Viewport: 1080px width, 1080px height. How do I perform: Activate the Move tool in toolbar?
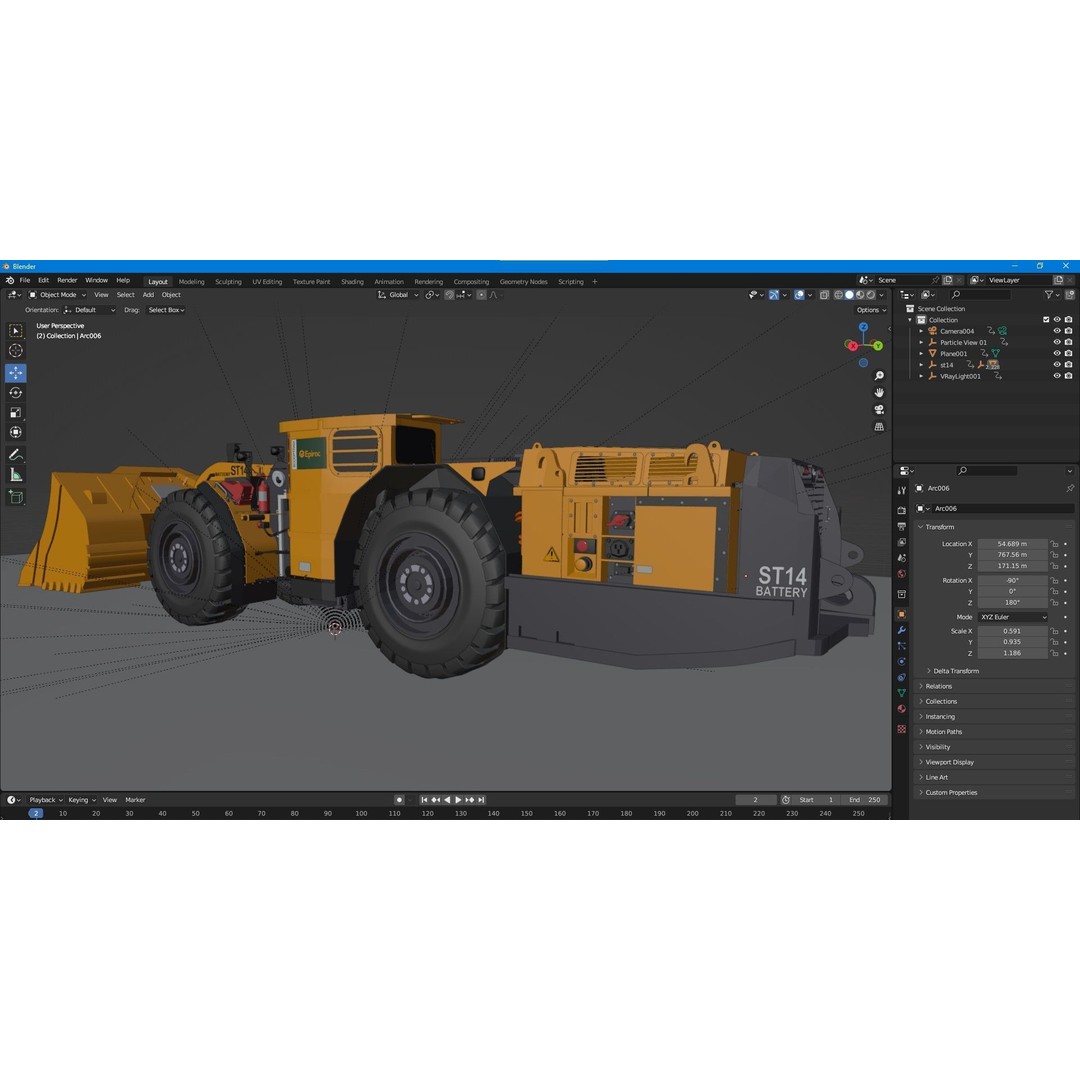(x=16, y=373)
